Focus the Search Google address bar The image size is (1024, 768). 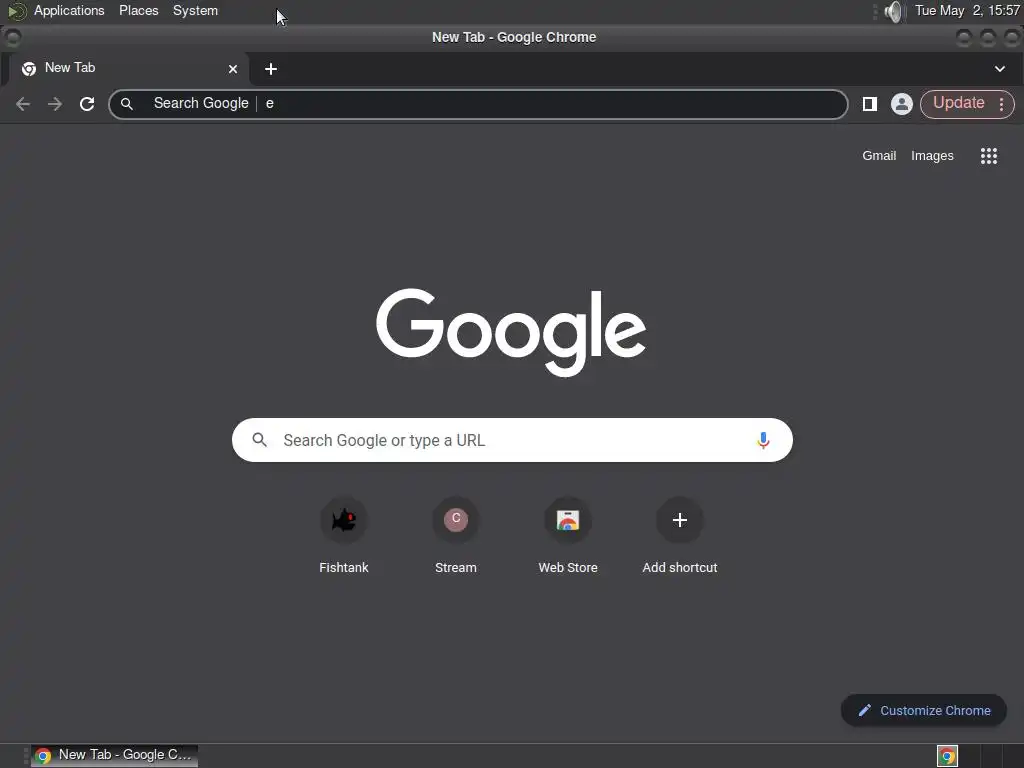[x=478, y=104]
